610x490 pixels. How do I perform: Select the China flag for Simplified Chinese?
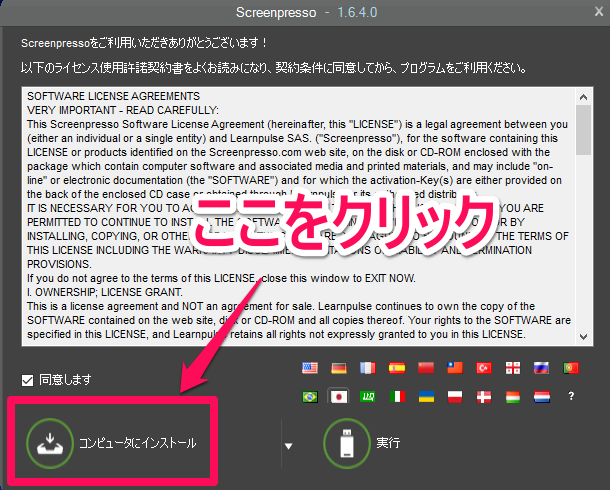[x=426, y=368]
